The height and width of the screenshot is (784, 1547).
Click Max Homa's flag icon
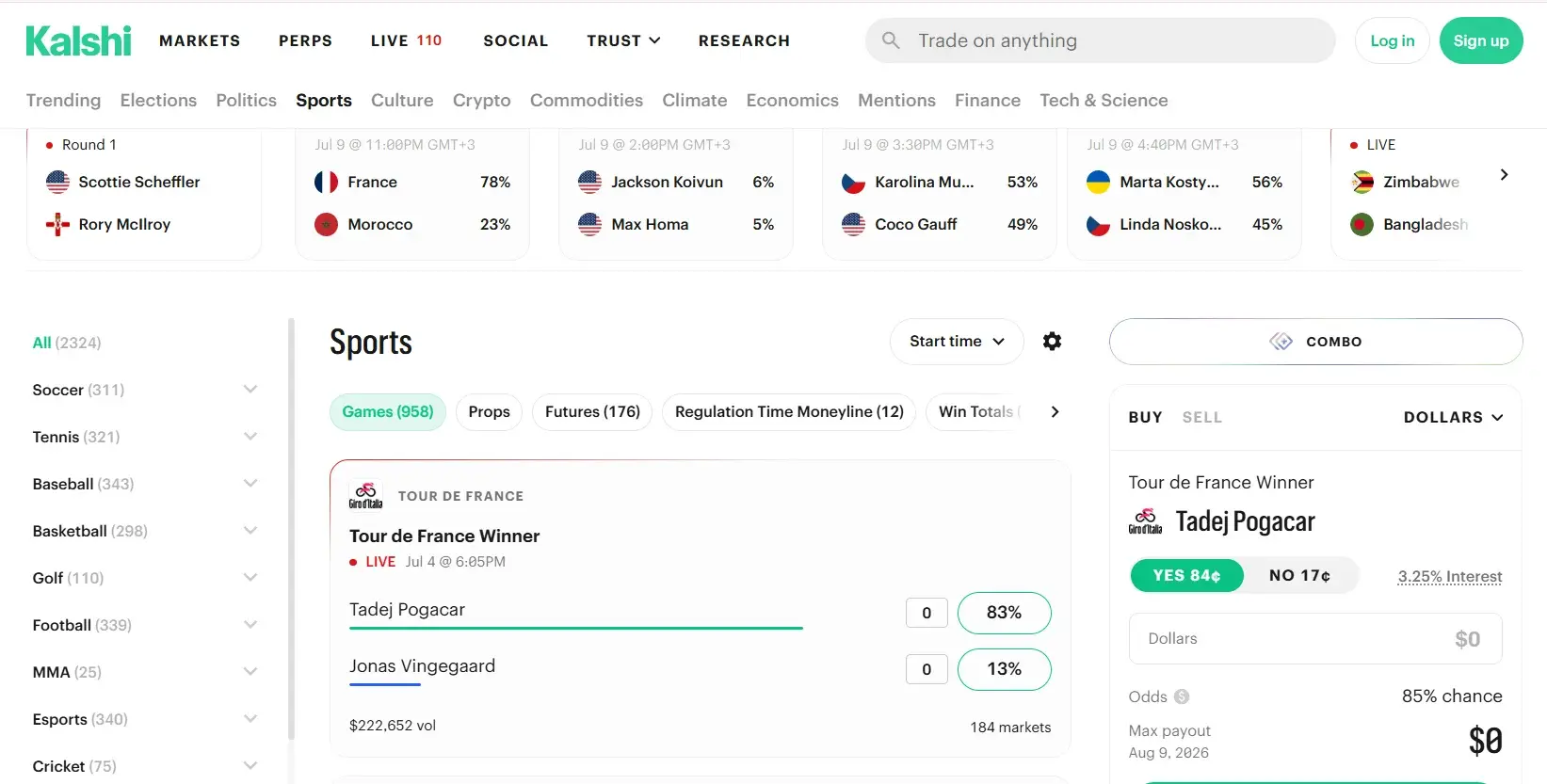(x=589, y=224)
